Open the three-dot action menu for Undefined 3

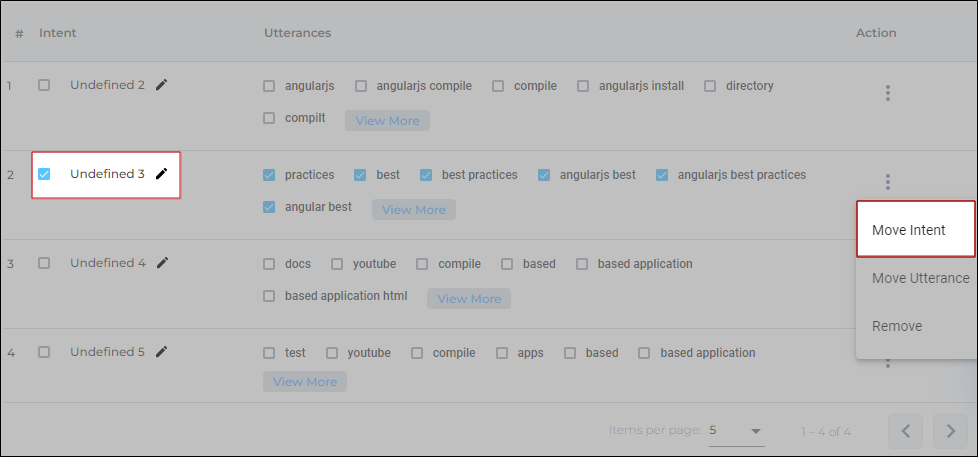(x=887, y=182)
